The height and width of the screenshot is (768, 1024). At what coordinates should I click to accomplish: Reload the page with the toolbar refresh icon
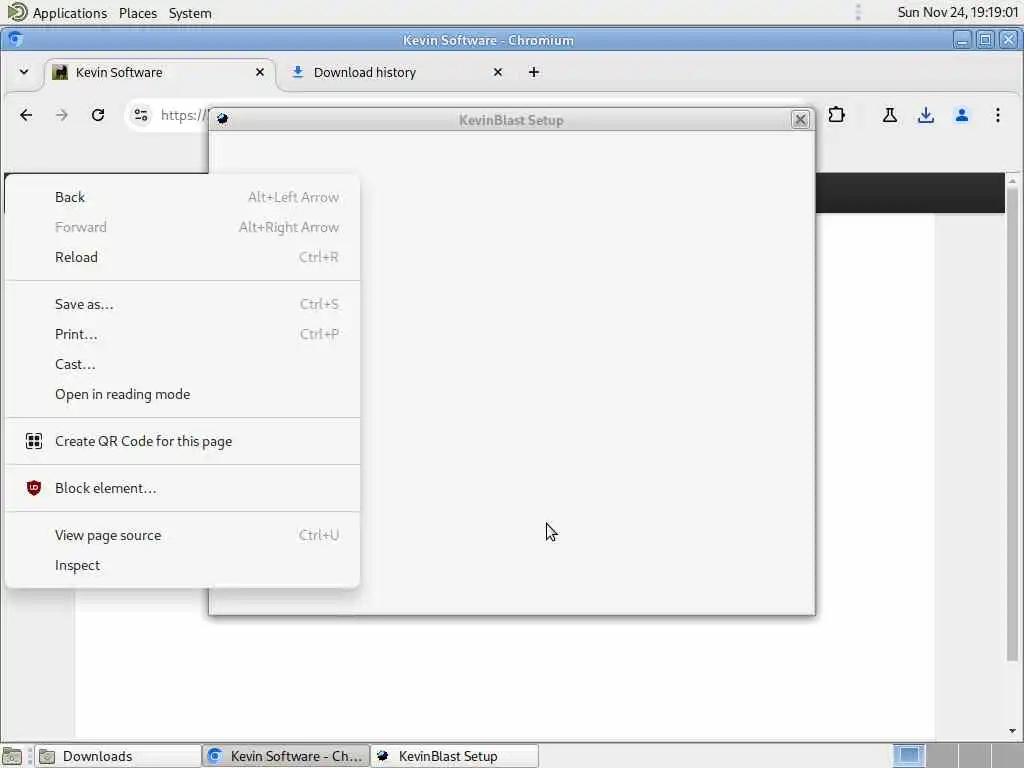[98, 115]
